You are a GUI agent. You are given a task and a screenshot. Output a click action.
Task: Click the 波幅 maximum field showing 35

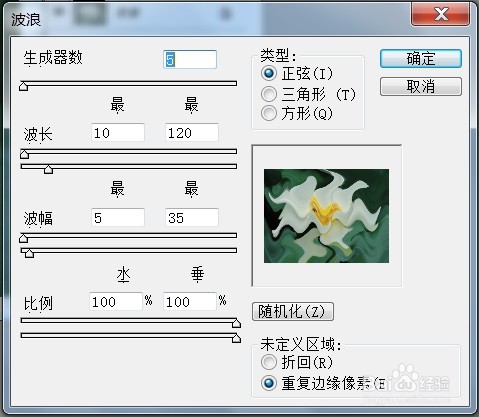(x=192, y=218)
